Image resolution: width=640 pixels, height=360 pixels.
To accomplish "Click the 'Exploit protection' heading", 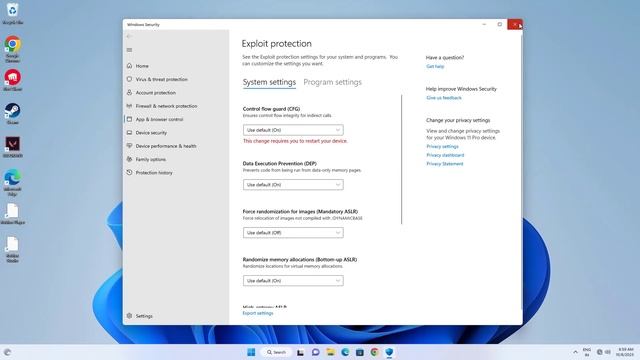I will click(276, 44).
